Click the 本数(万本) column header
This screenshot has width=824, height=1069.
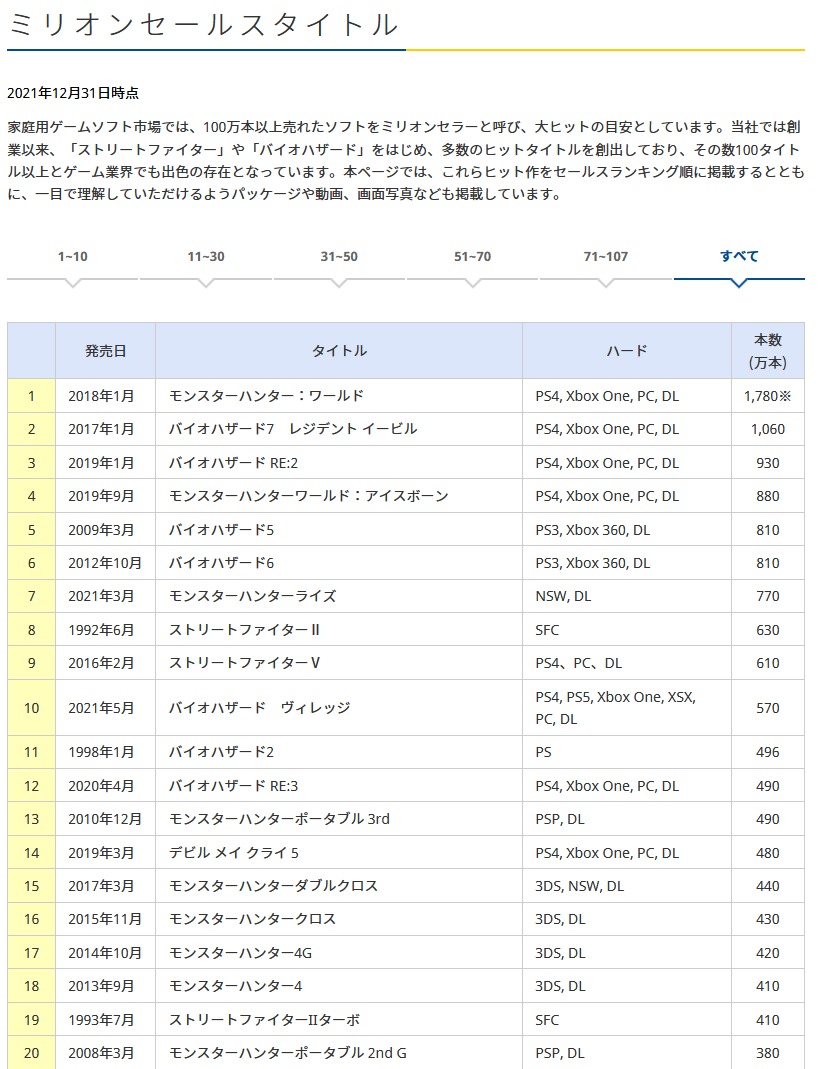(x=767, y=350)
